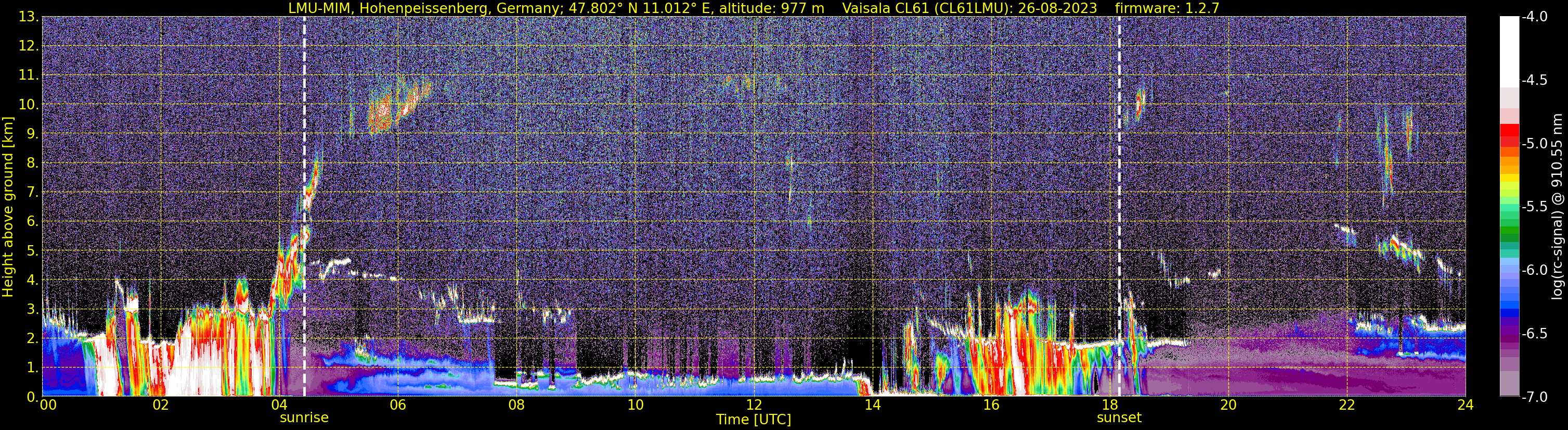Screen dimensions: 1568x430
Task: Click the '5.' height tick label
Action: tap(33, 251)
